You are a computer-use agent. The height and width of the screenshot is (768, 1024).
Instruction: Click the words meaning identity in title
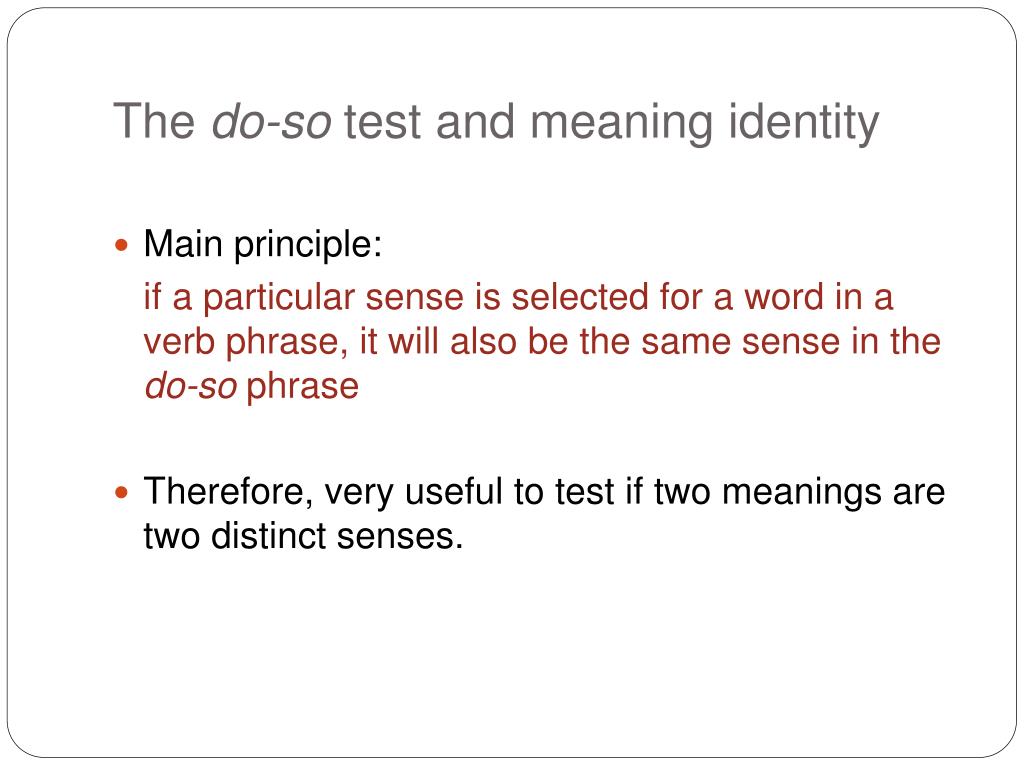point(705,123)
